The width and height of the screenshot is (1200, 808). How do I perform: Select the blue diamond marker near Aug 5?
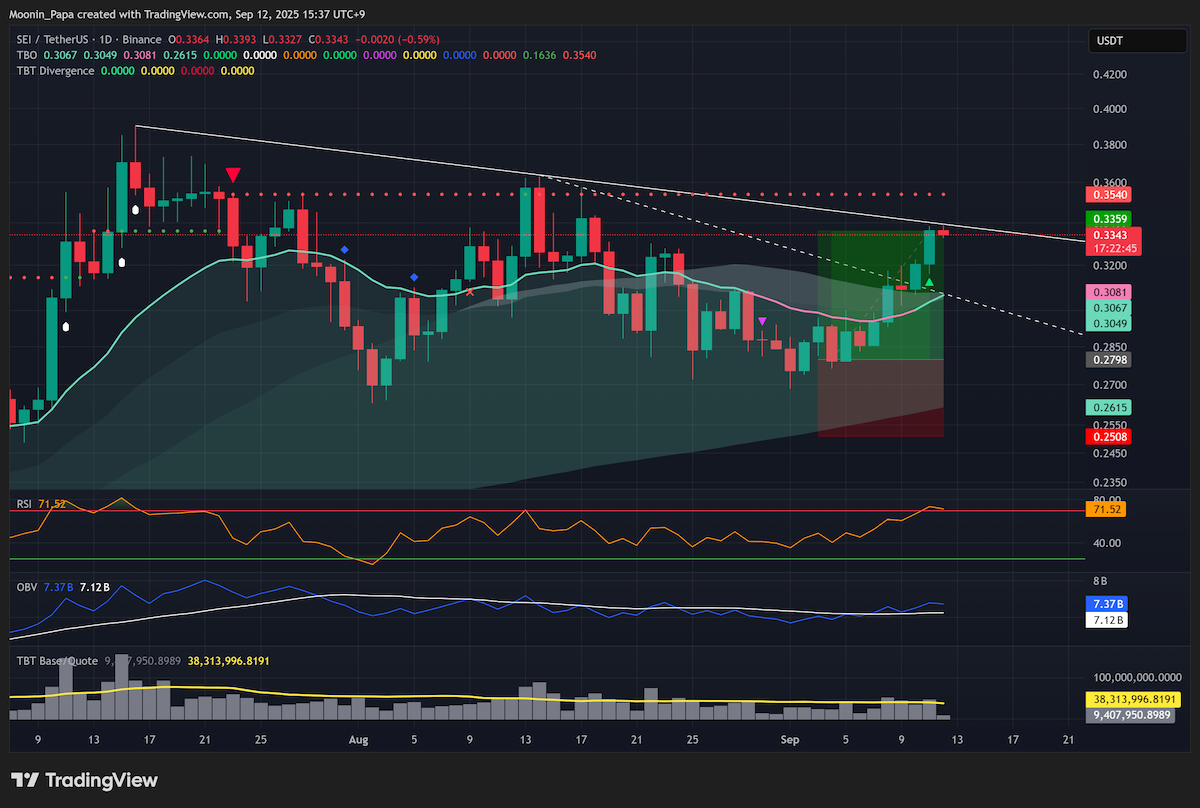point(414,276)
